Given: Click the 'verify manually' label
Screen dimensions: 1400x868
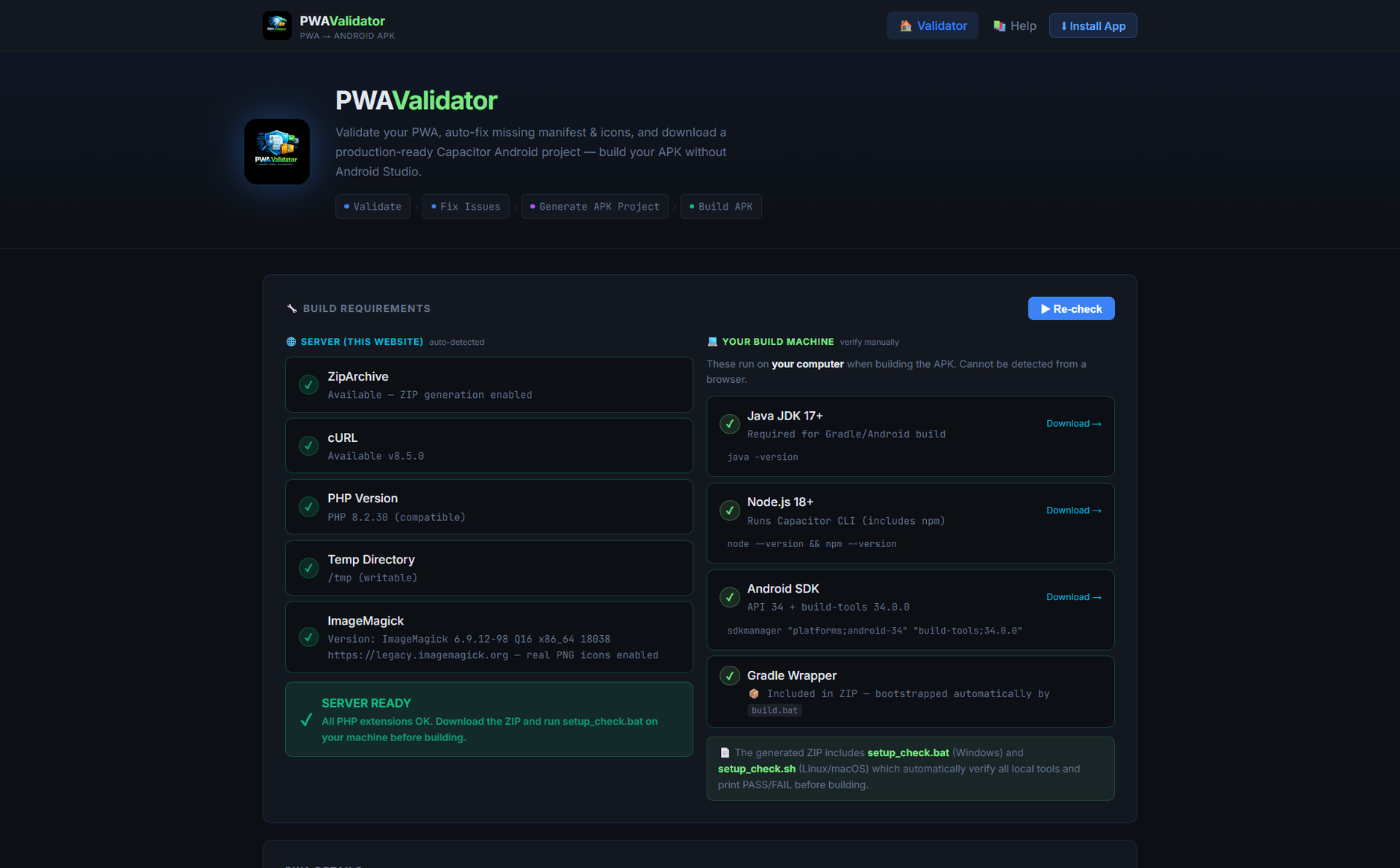Looking at the screenshot, I should tap(869, 343).
